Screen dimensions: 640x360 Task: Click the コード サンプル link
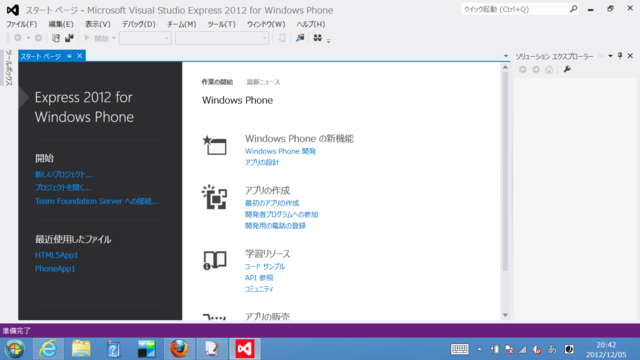[x=265, y=266]
